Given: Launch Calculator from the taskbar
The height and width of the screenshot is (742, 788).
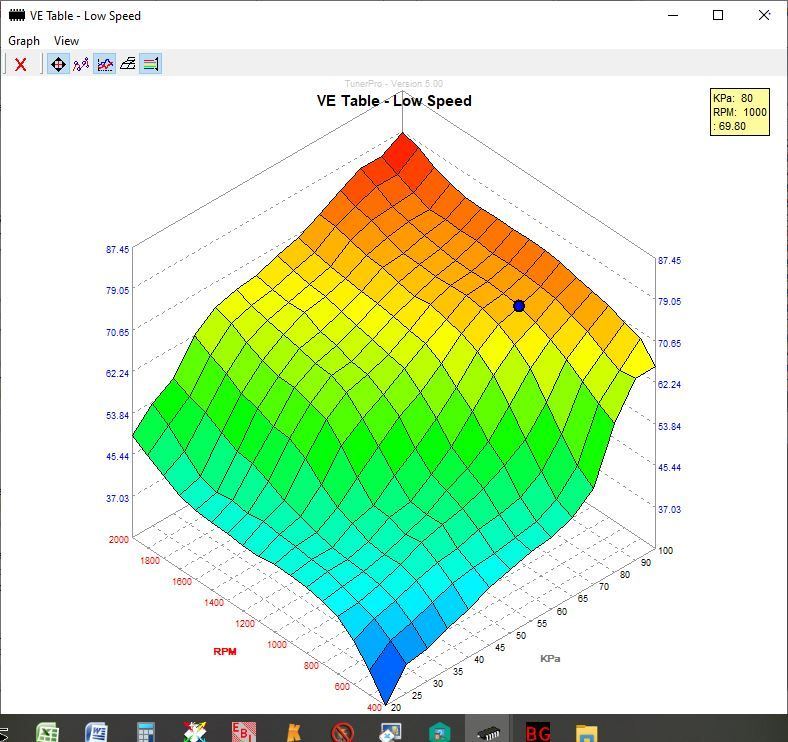Looking at the screenshot, I should [146, 731].
